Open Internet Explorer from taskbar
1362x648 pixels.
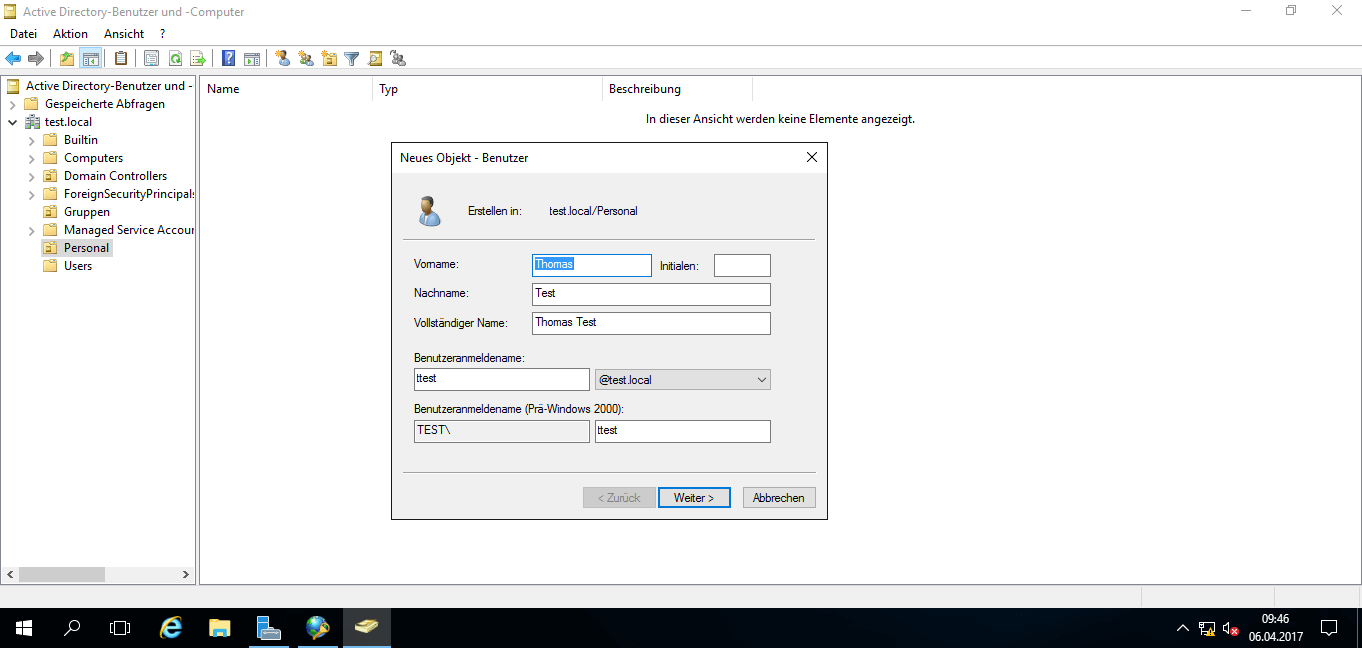click(x=172, y=628)
